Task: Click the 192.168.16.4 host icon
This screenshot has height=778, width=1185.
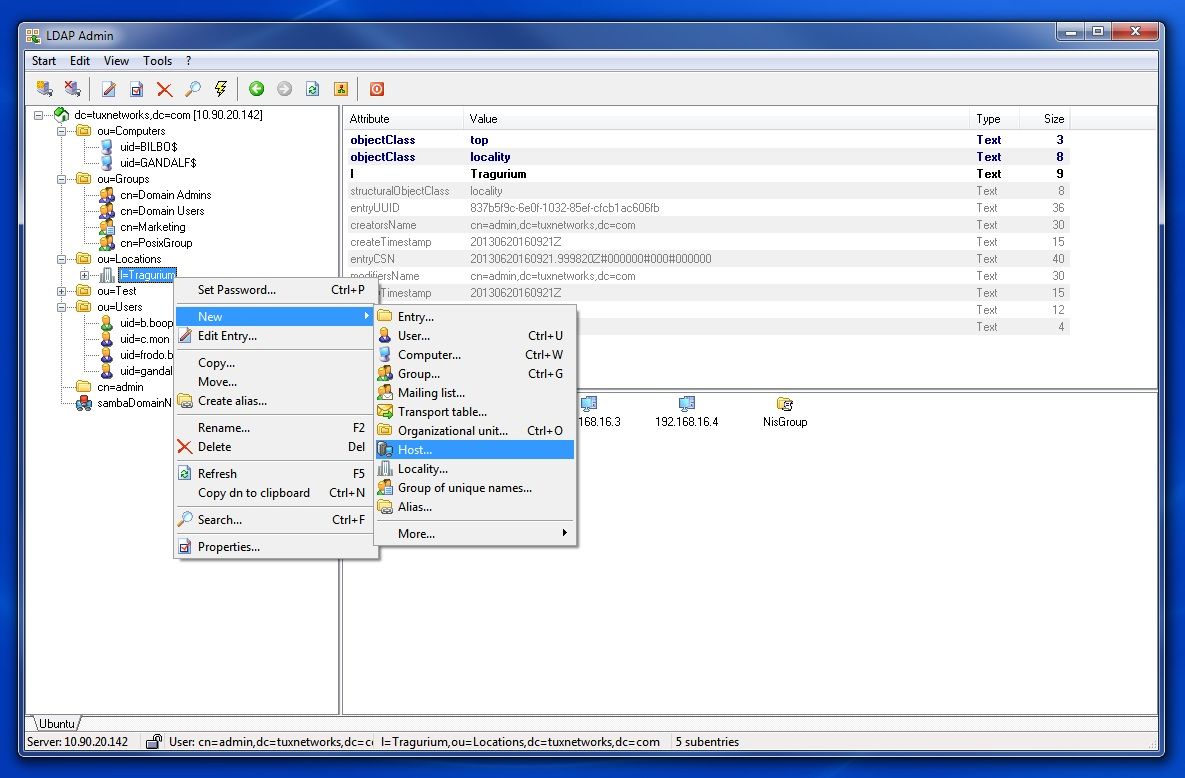Action: (686, 412)
